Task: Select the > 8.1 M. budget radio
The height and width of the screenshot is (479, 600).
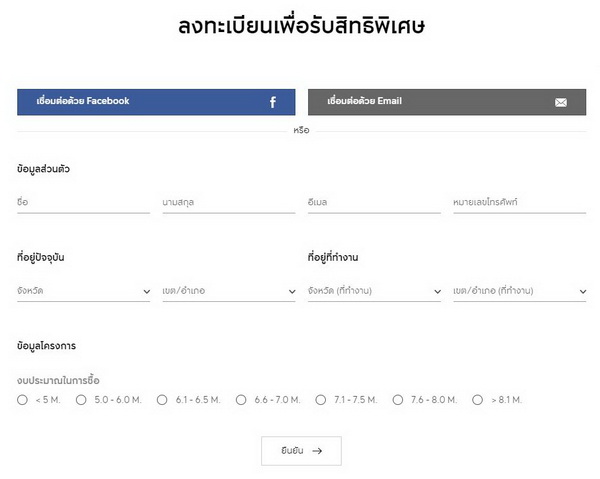Action: pos(478,400)
